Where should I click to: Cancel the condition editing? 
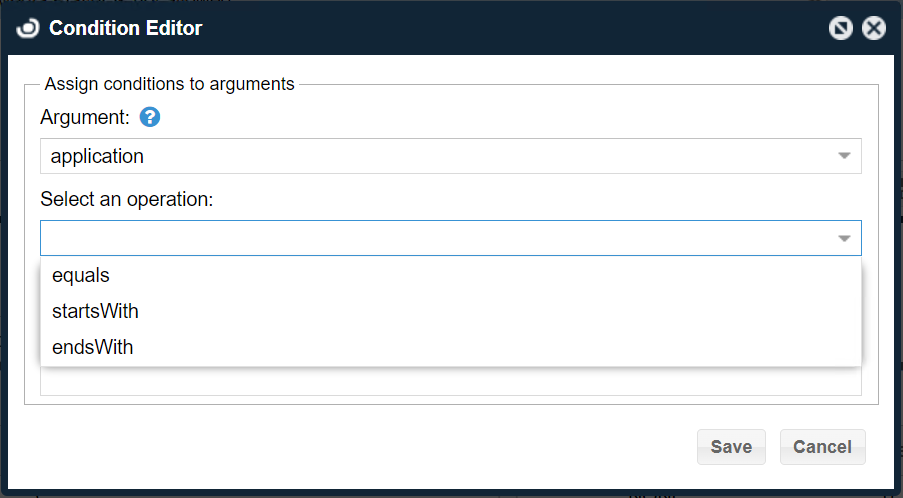click(x=822, y=447)
